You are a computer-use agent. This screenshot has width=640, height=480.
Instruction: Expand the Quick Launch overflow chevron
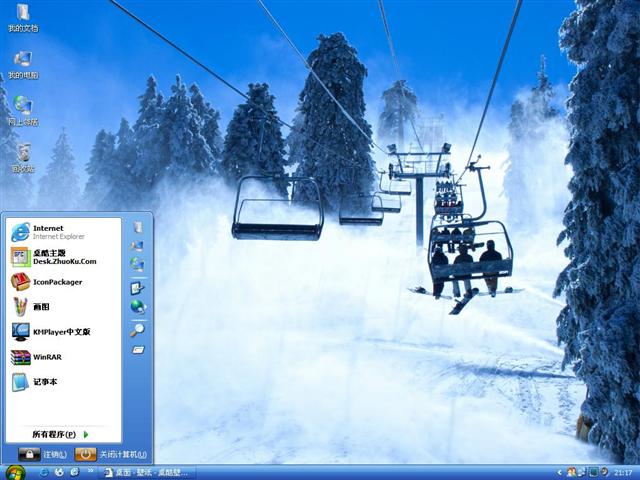click(90, 471)
